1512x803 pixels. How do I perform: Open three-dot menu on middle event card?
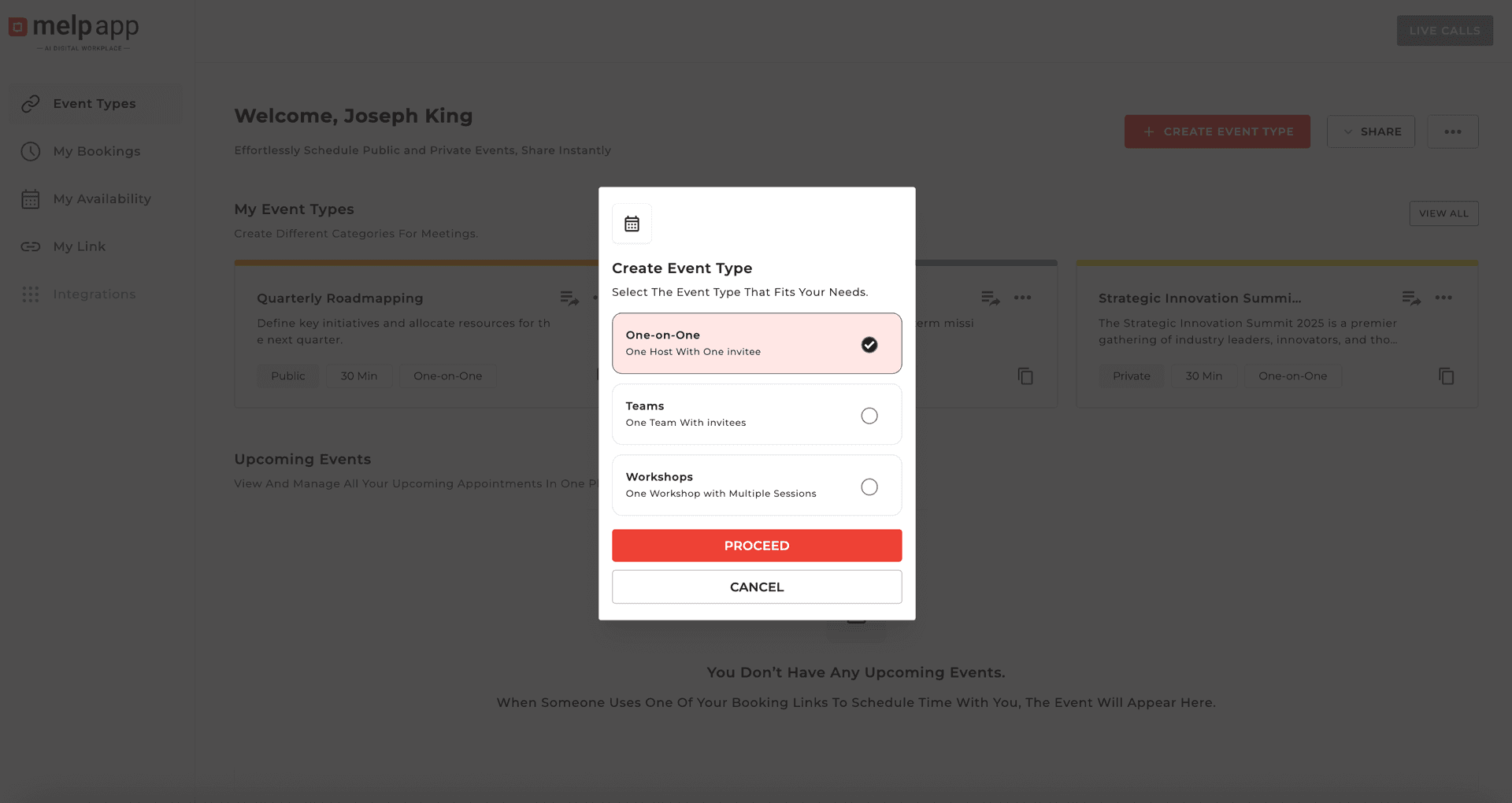click(1022, 298)
